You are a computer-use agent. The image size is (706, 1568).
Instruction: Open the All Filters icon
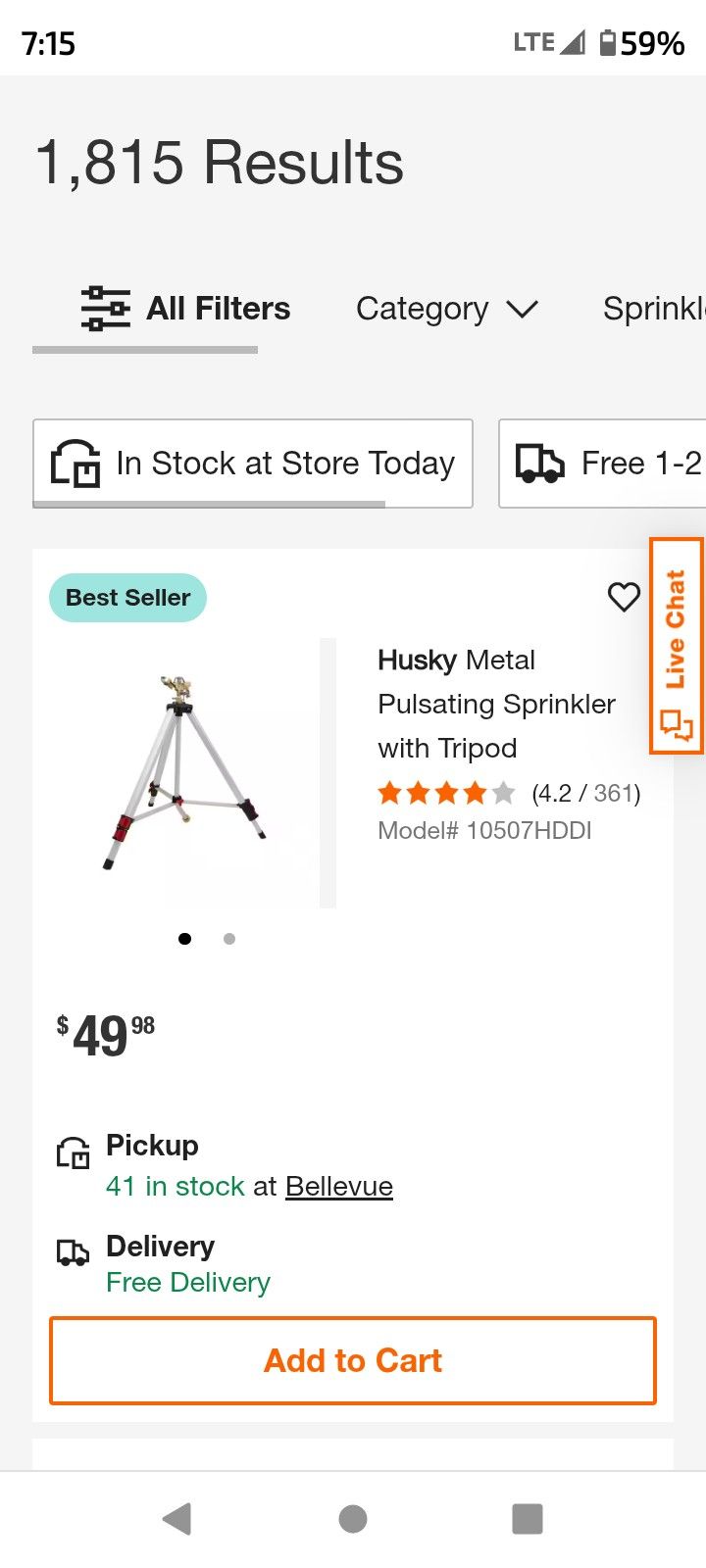pyautogui.click(x=106, y=308)
